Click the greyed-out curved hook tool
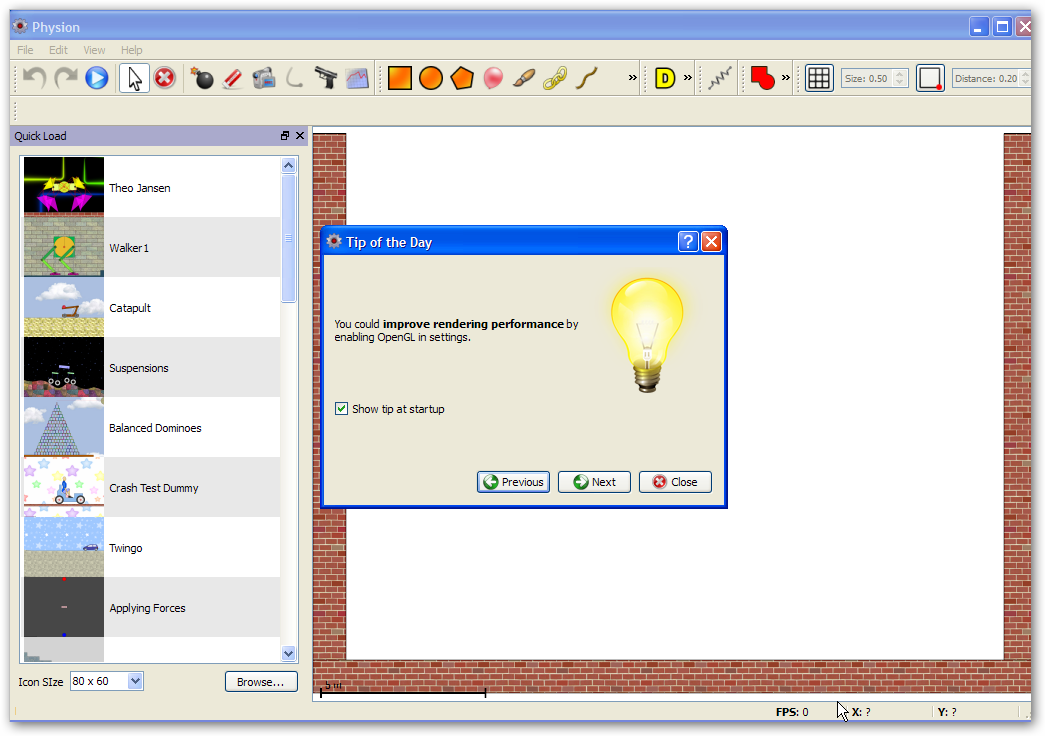1045x736 pixels. click(x=295, y=78)
